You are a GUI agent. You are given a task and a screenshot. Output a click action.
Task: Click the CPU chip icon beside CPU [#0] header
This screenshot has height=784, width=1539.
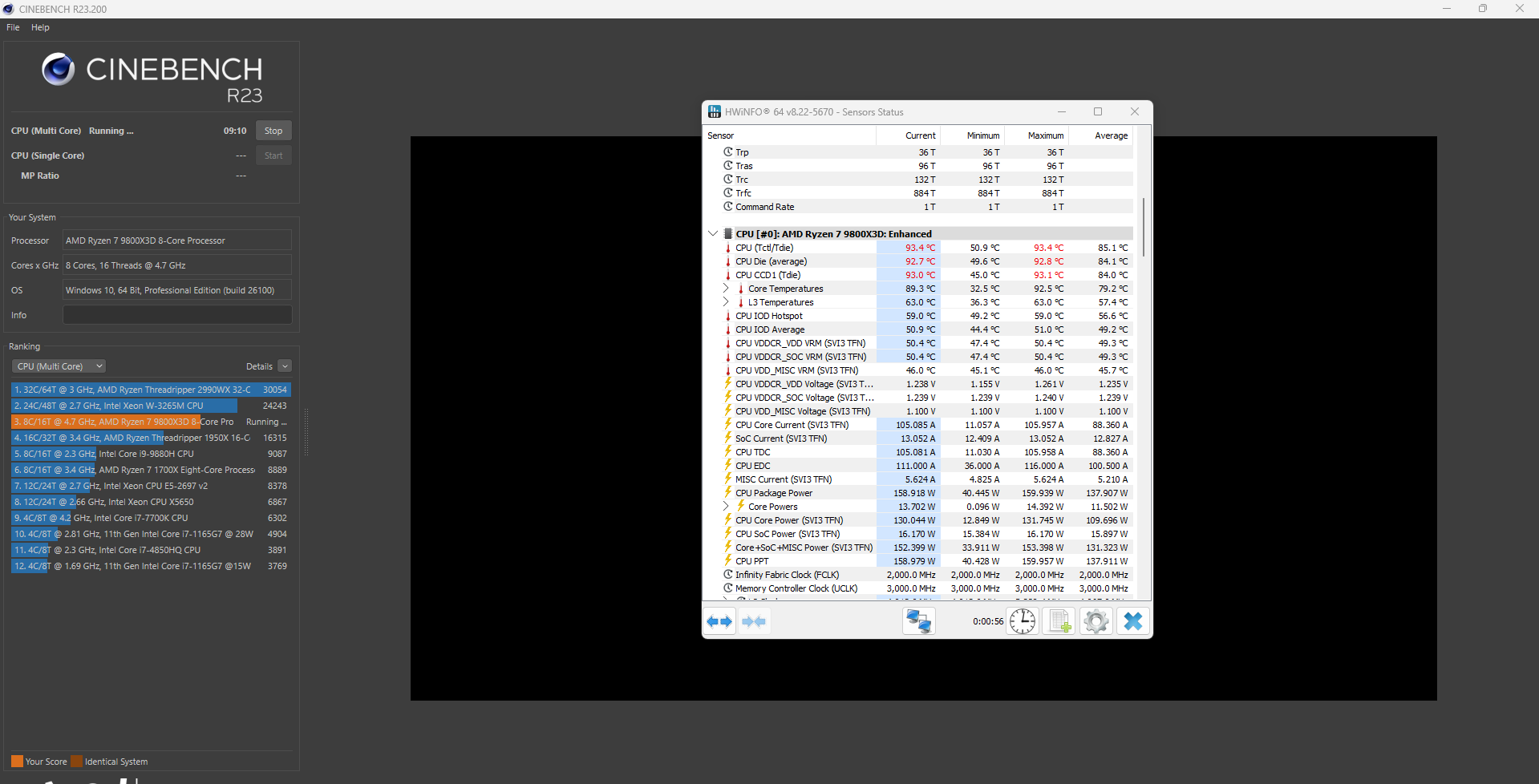click(x=728, y=234)
